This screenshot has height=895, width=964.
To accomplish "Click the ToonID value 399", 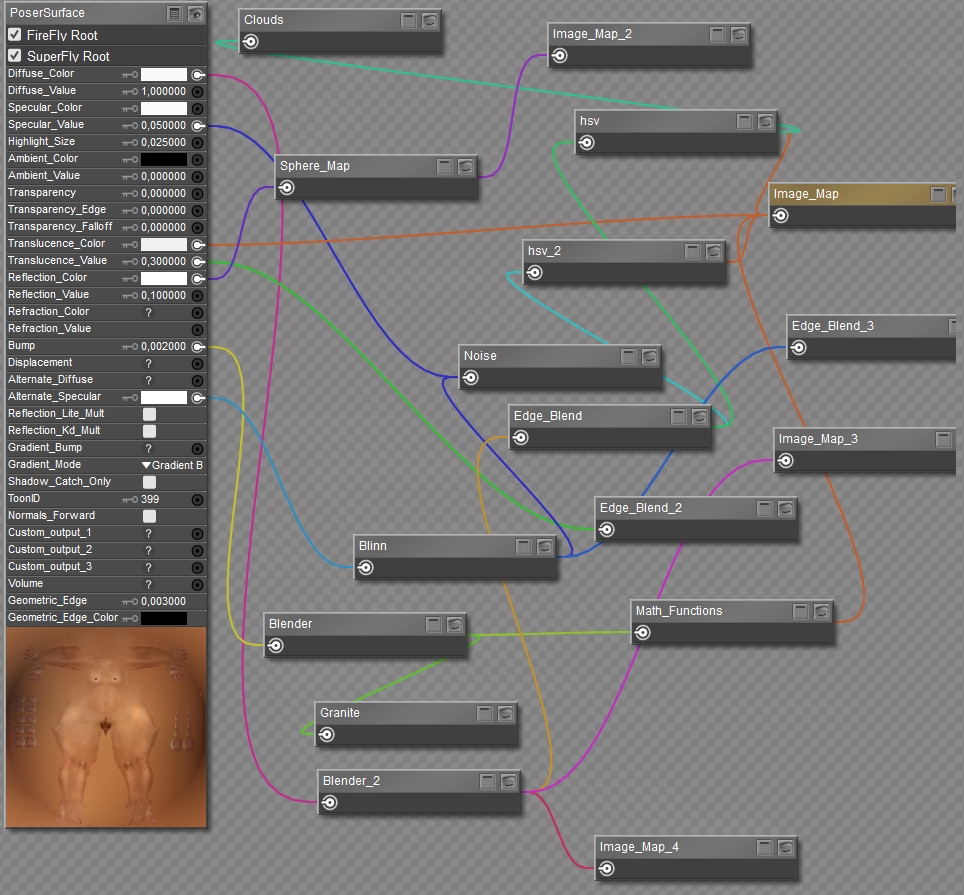I will (x=150, y=500).
